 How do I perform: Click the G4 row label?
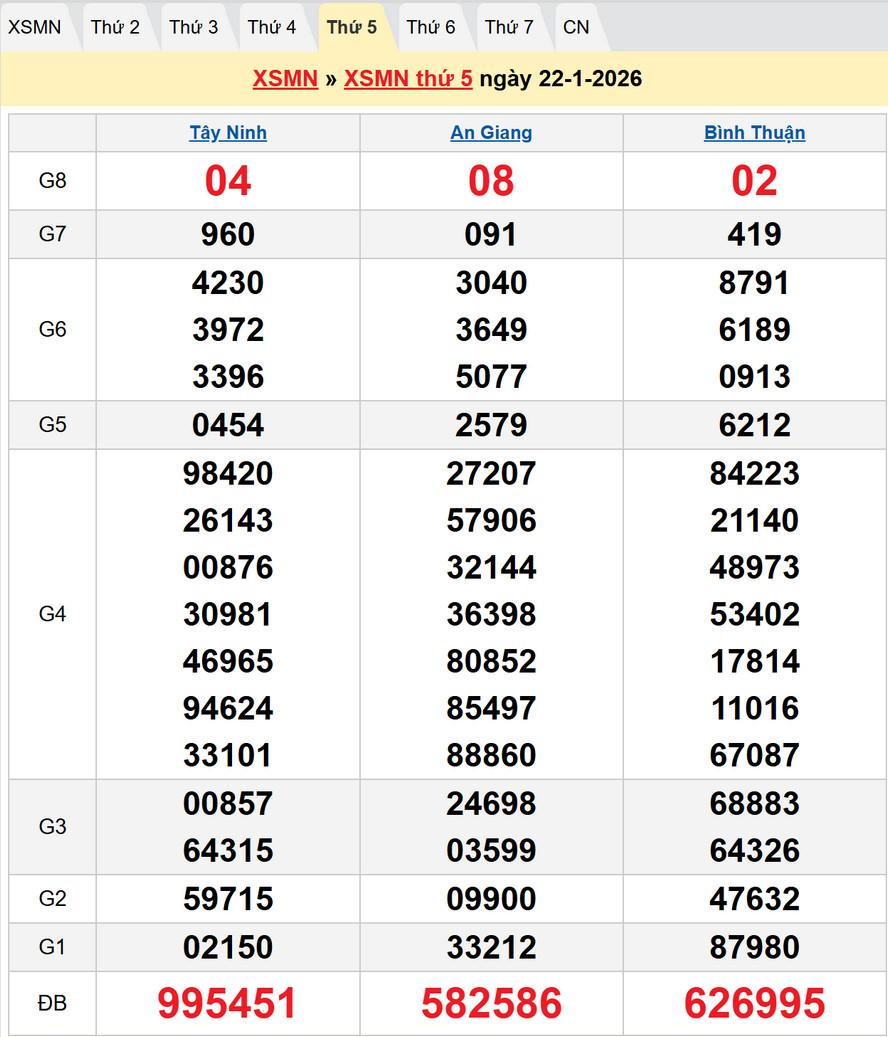52,614
